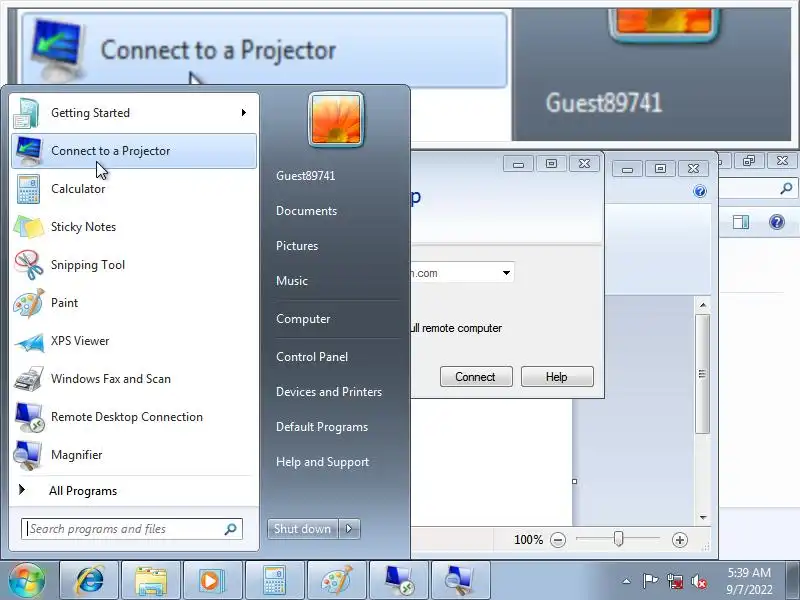This screenshot has height=600, width=800.
Task: Launch the Snipping Tool
Action: tap(134, 265)
